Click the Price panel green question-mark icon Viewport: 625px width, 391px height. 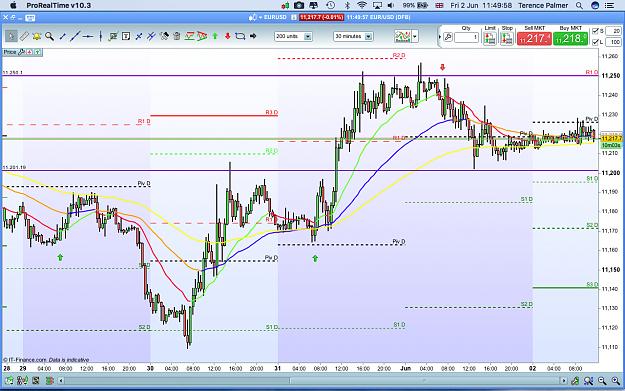37,52
